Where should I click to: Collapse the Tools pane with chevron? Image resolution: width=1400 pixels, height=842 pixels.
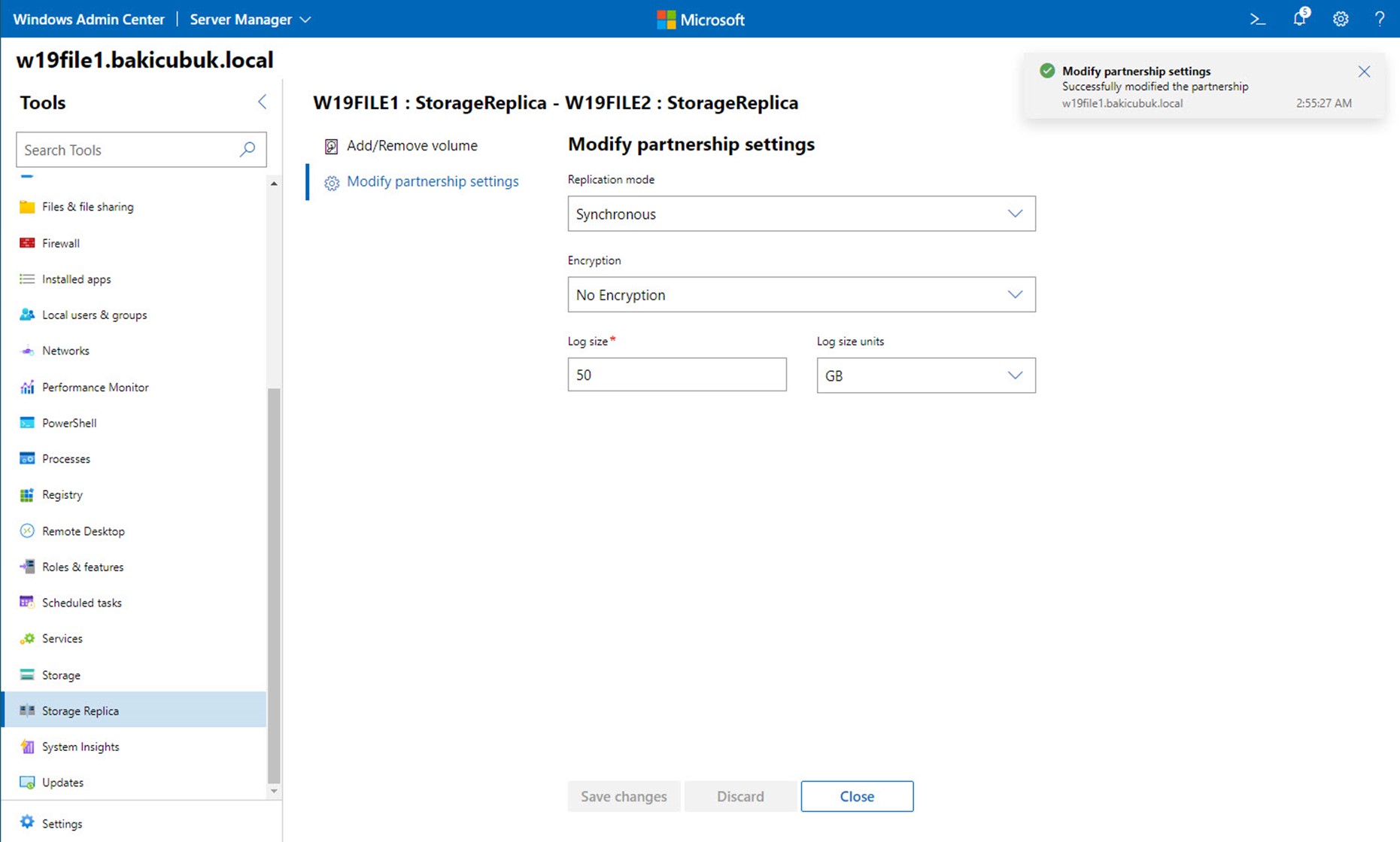(x=262, y=102)
